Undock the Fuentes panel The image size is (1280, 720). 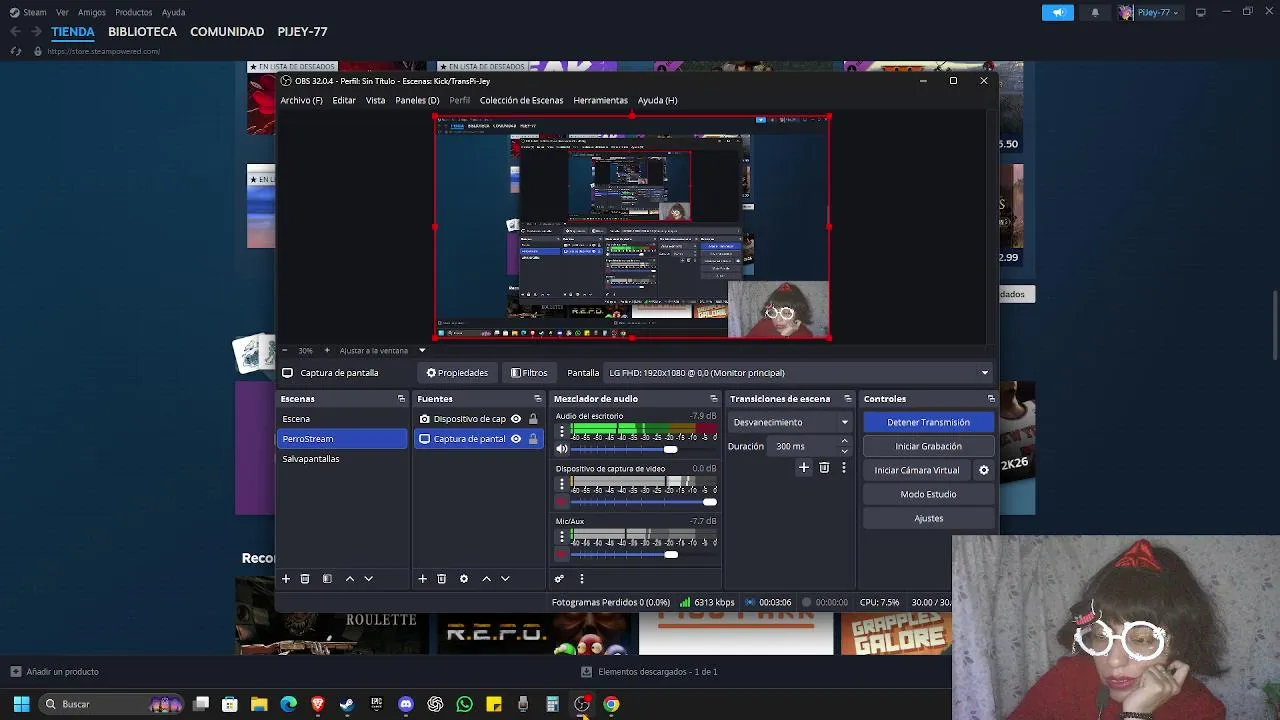click(537, 399)
